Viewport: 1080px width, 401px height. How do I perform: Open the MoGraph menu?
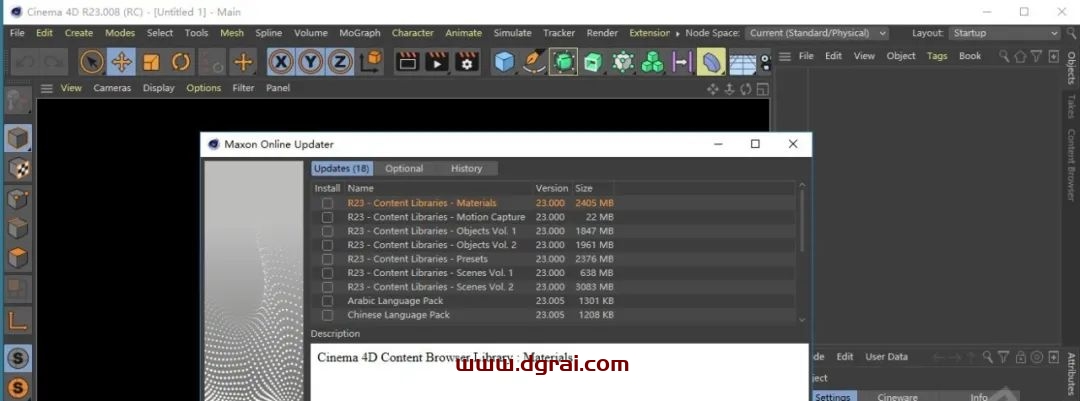(360, 32)
